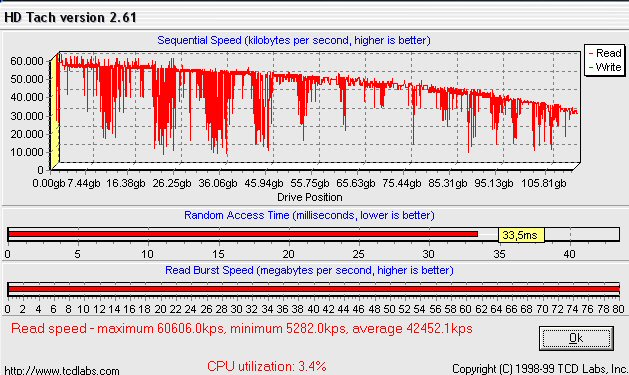Select the Read legend entry
This screenshot has height=375, width=629.
tap(605, 53)
